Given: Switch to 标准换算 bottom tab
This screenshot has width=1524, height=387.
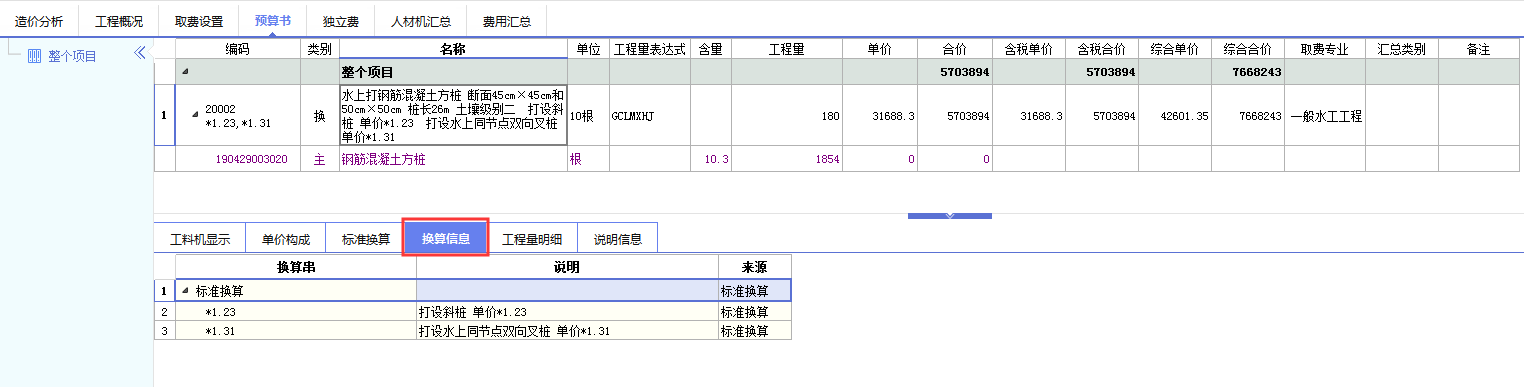Looking at the screenshot, I should click(x=366, y=239).
